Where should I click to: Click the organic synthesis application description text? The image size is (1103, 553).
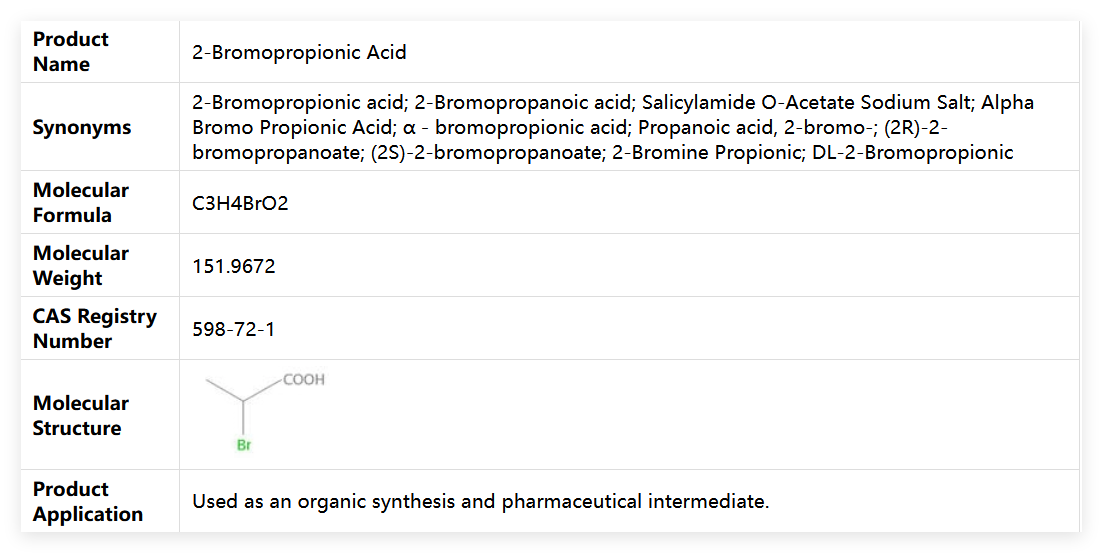pyautogui.click(x=480, y=501)
